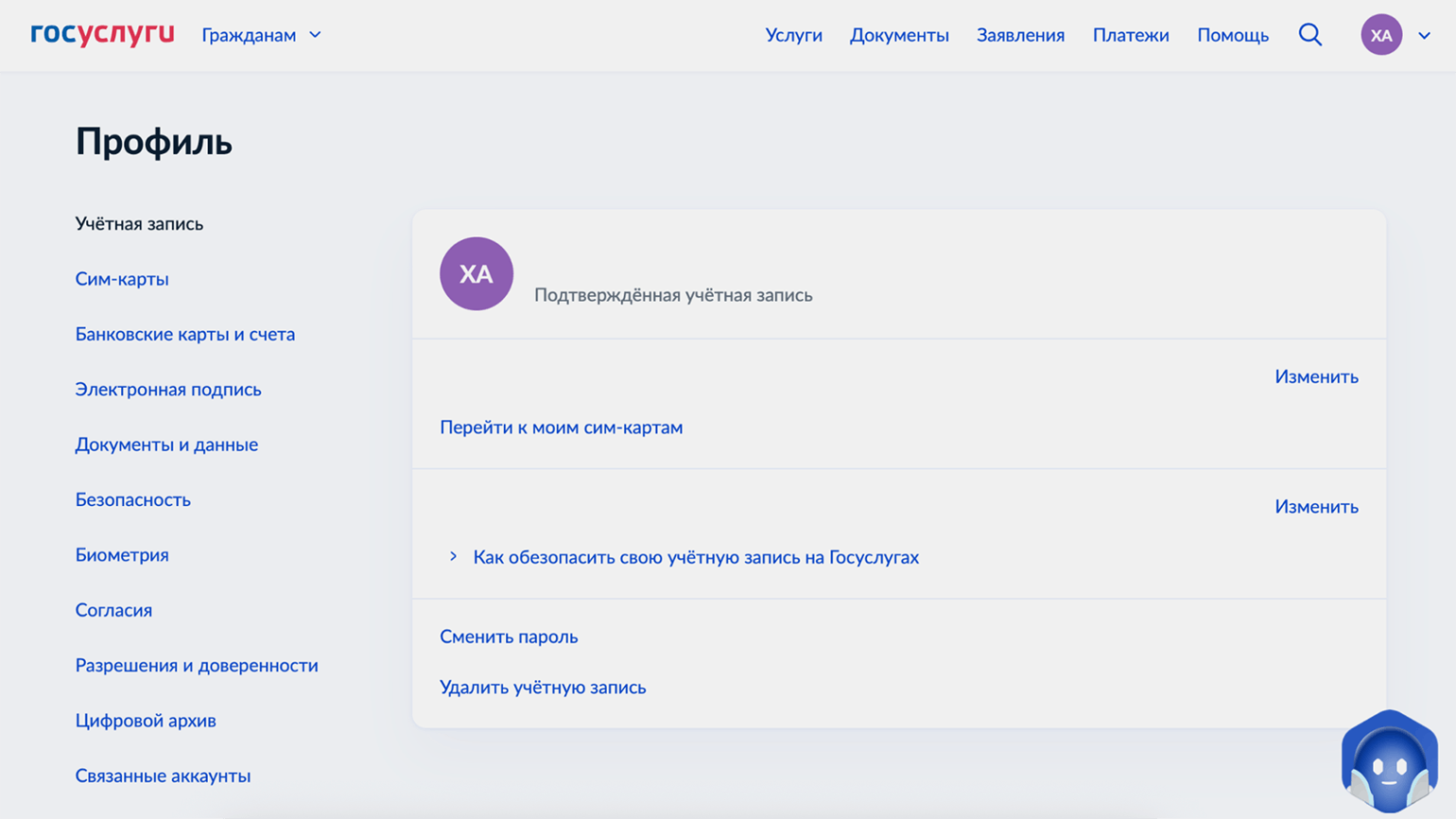Open the Помощь section
Viewport: 1456px width, 819px height.
point(1232,35)
